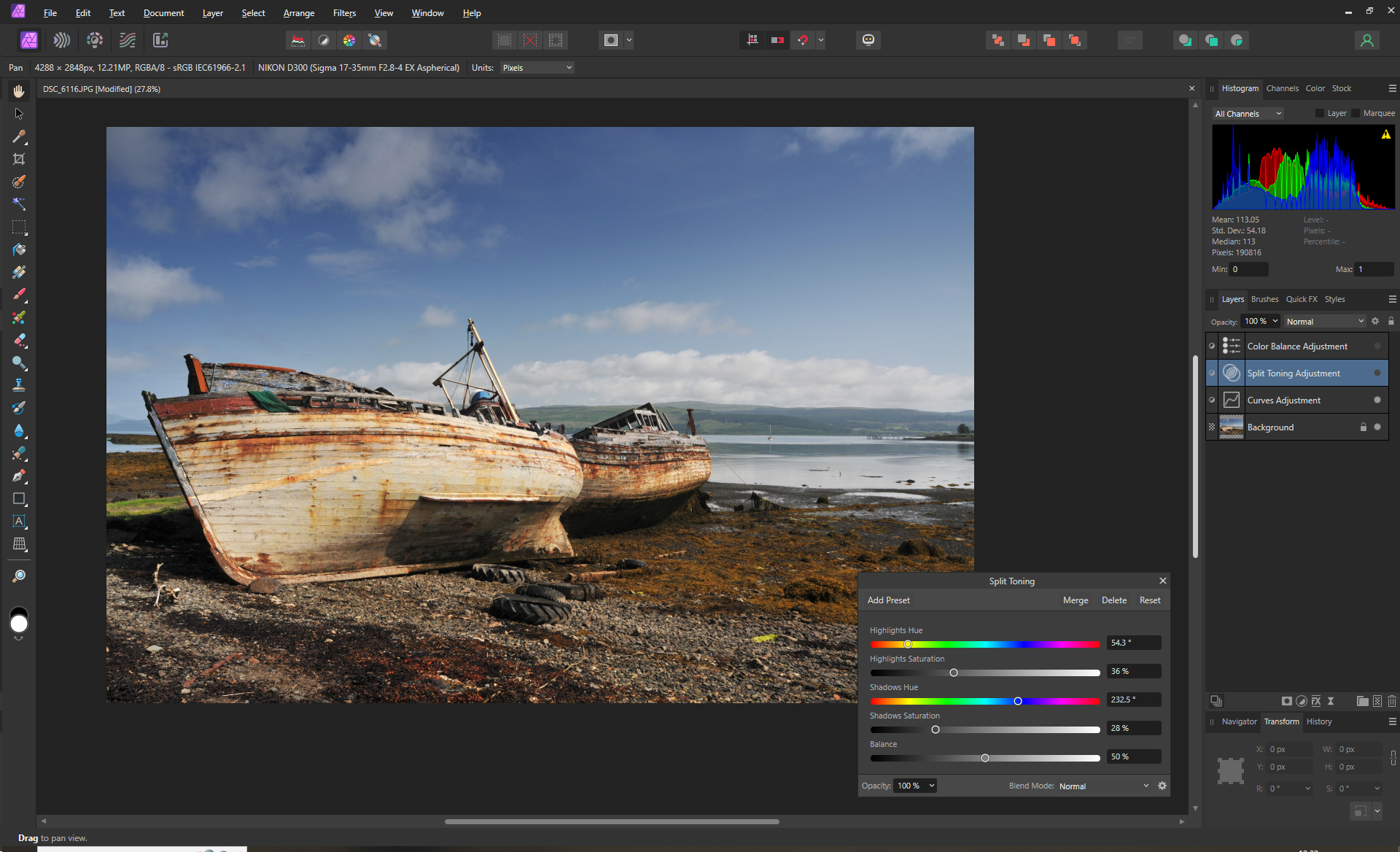Toggle the Layer checkbox in Histogram

[x=1319, y=113]
